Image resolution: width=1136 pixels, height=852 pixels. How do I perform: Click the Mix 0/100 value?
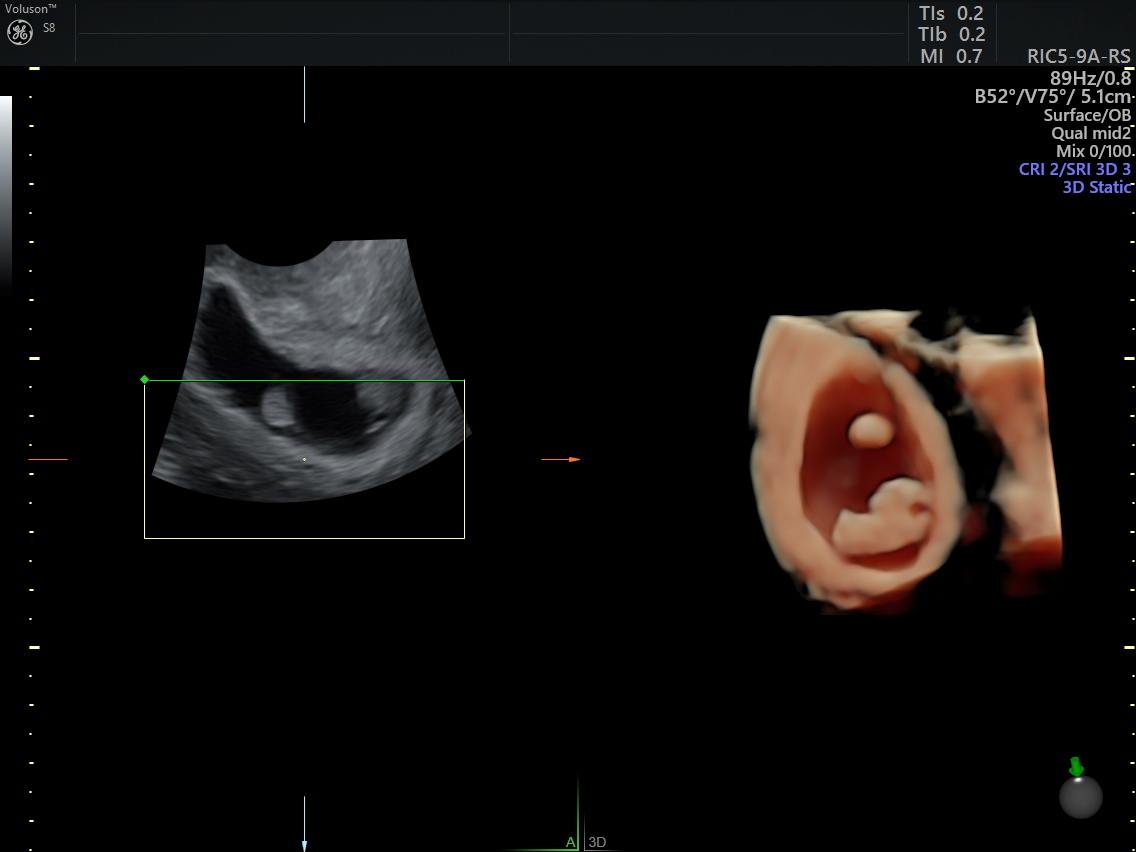coord(1094,151)
